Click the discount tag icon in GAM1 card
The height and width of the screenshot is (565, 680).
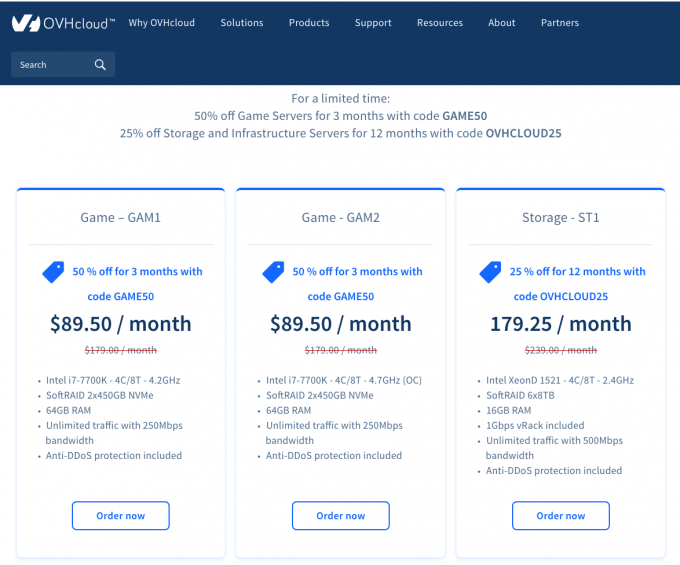click(x=53, y=272)
